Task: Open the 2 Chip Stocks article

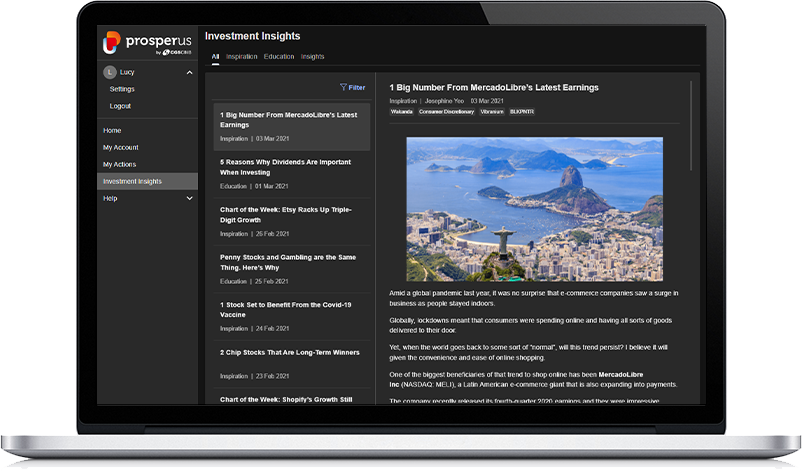Action: point(292,364)
